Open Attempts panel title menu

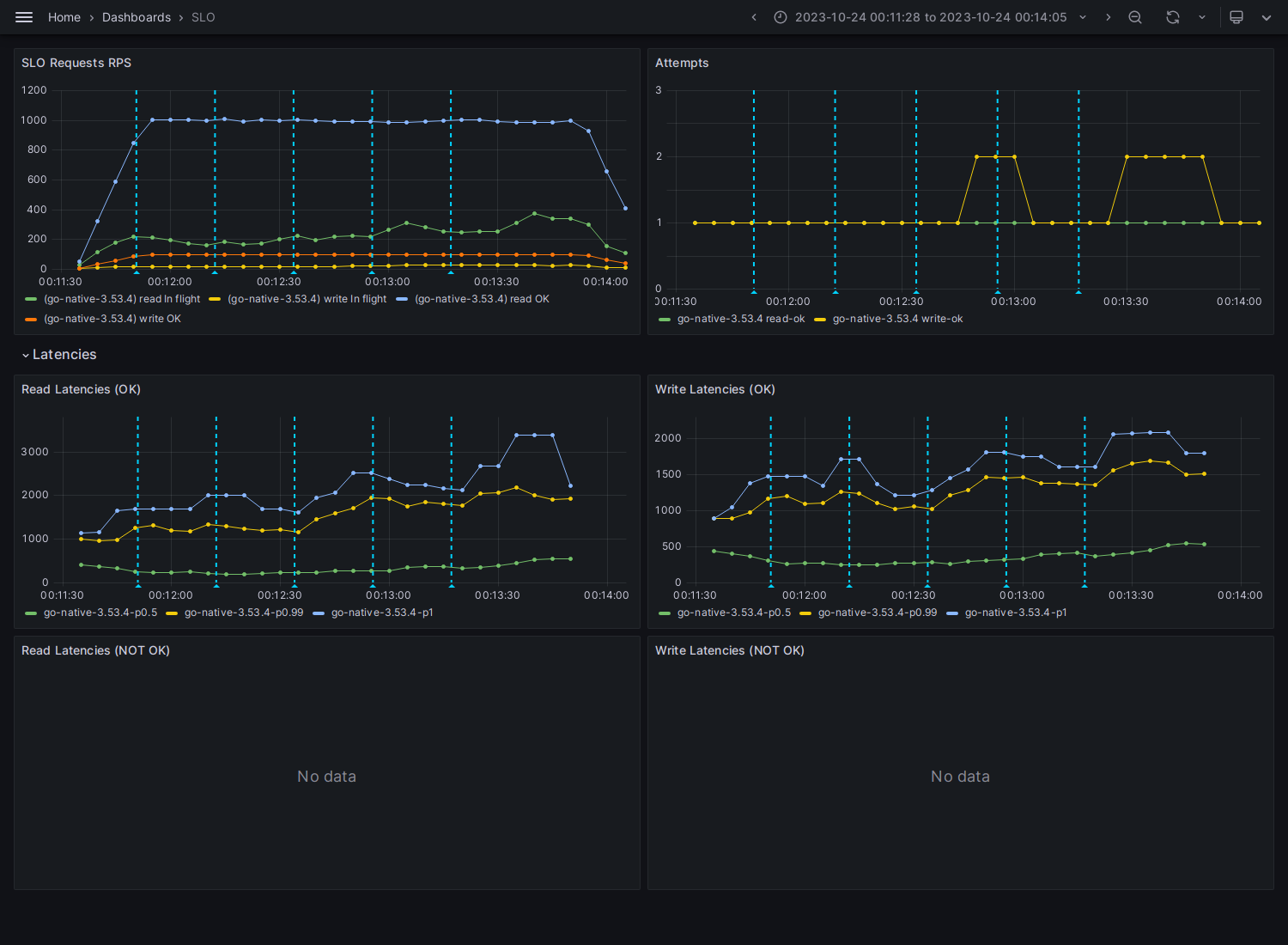pyautogui.click(x=682, y=63)
